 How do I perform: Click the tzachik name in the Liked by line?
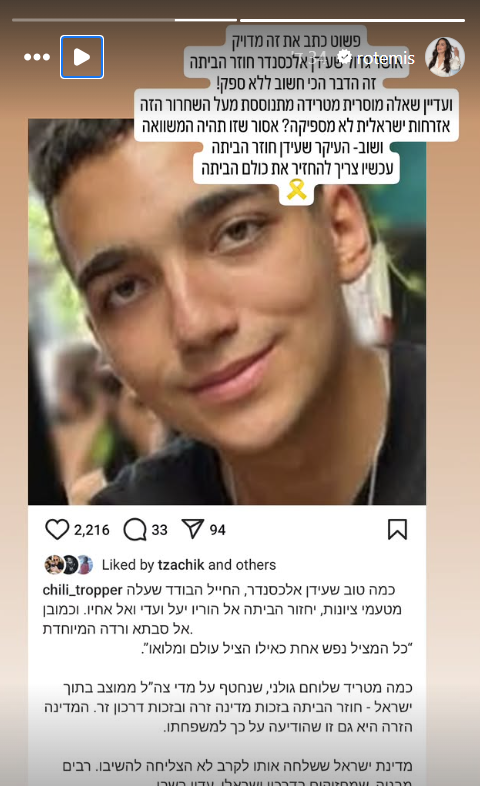click(181, 565)
